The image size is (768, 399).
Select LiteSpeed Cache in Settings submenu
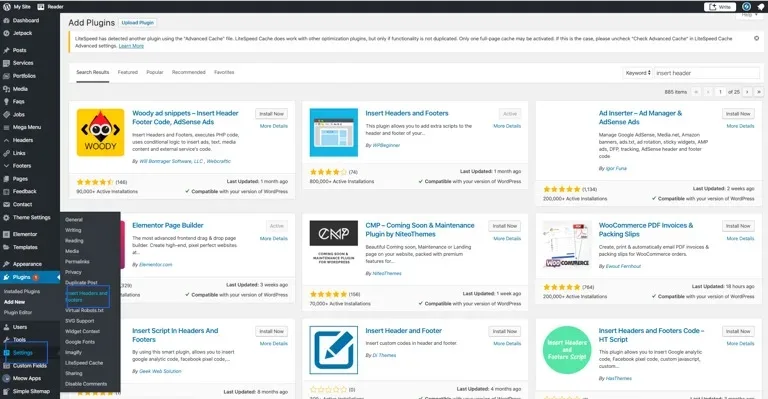point(84,363)
